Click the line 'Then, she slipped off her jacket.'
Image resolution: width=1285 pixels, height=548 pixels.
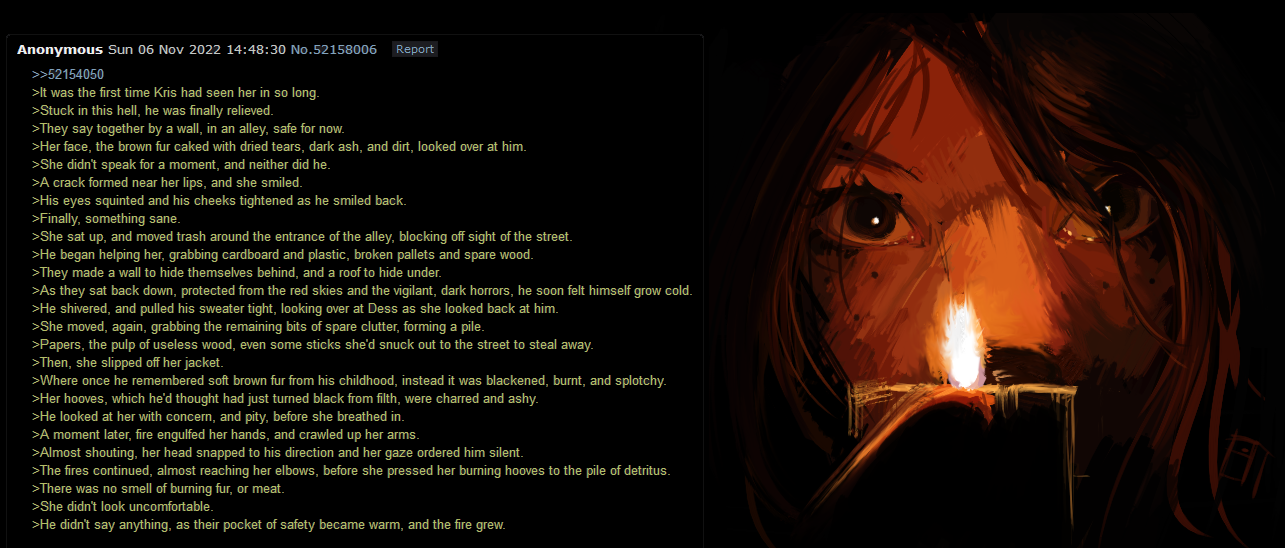point(128,363)
